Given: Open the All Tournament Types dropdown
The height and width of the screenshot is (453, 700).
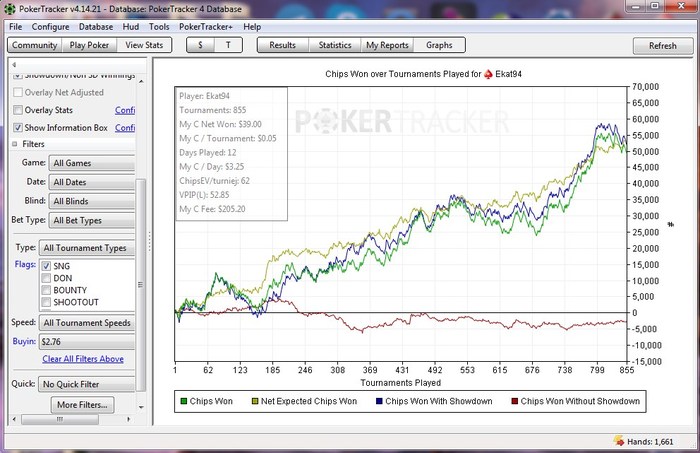Looking at the screenshot, I should (x=87, y=248).
